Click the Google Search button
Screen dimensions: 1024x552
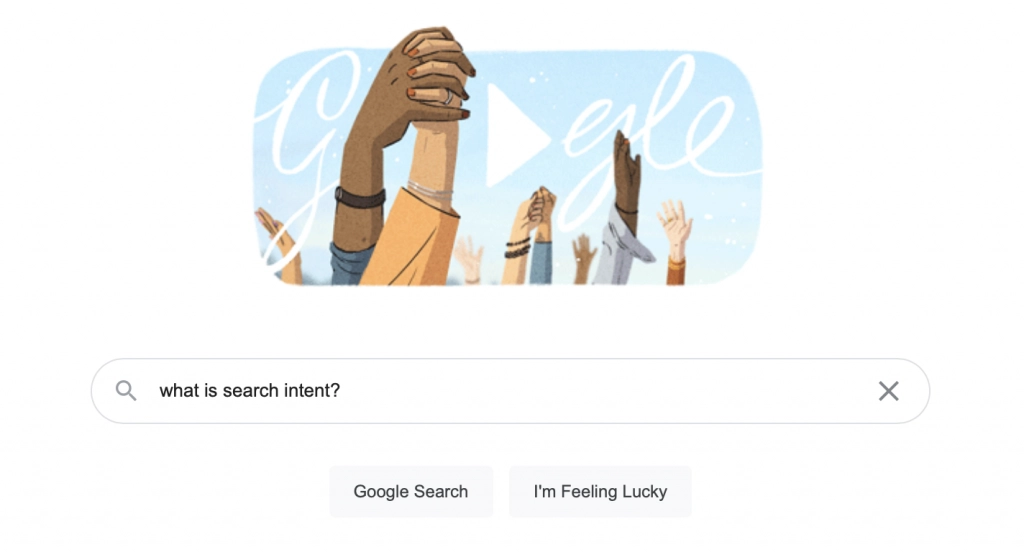411,491
